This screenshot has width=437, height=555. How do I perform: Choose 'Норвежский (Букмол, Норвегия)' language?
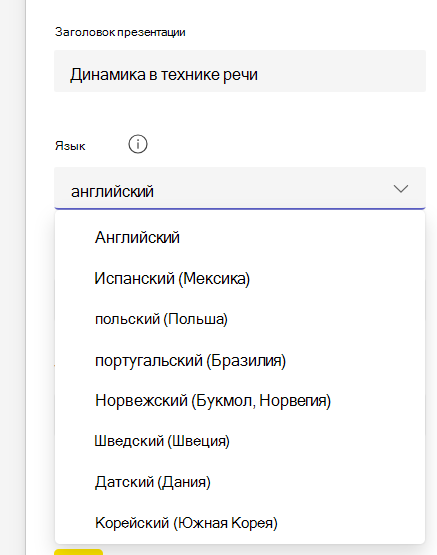(x=240, y=400)
